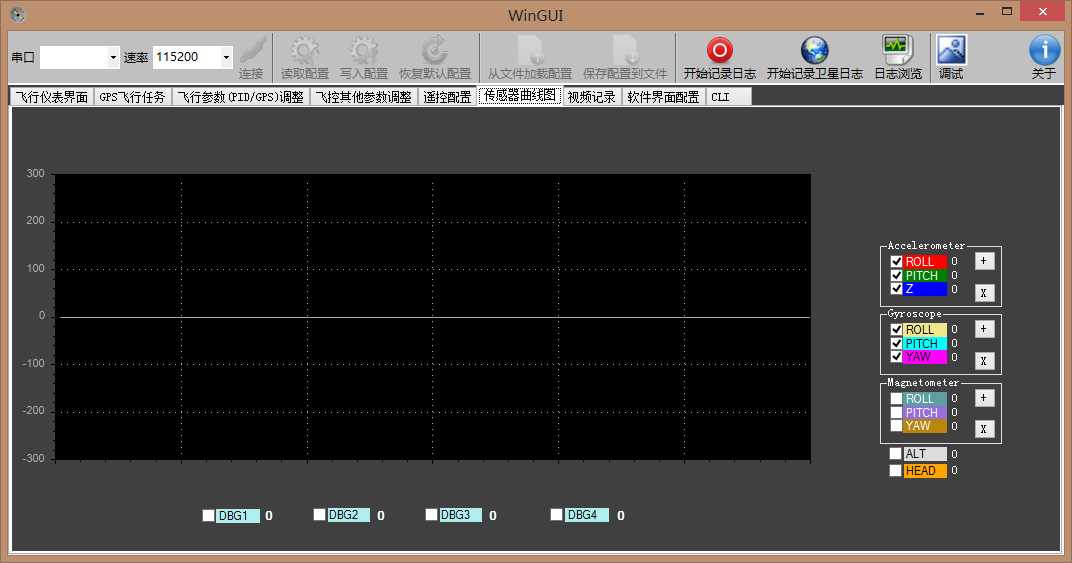Enable the DBG4 checkbox
1072x563 pixels.
coord(556,514)
